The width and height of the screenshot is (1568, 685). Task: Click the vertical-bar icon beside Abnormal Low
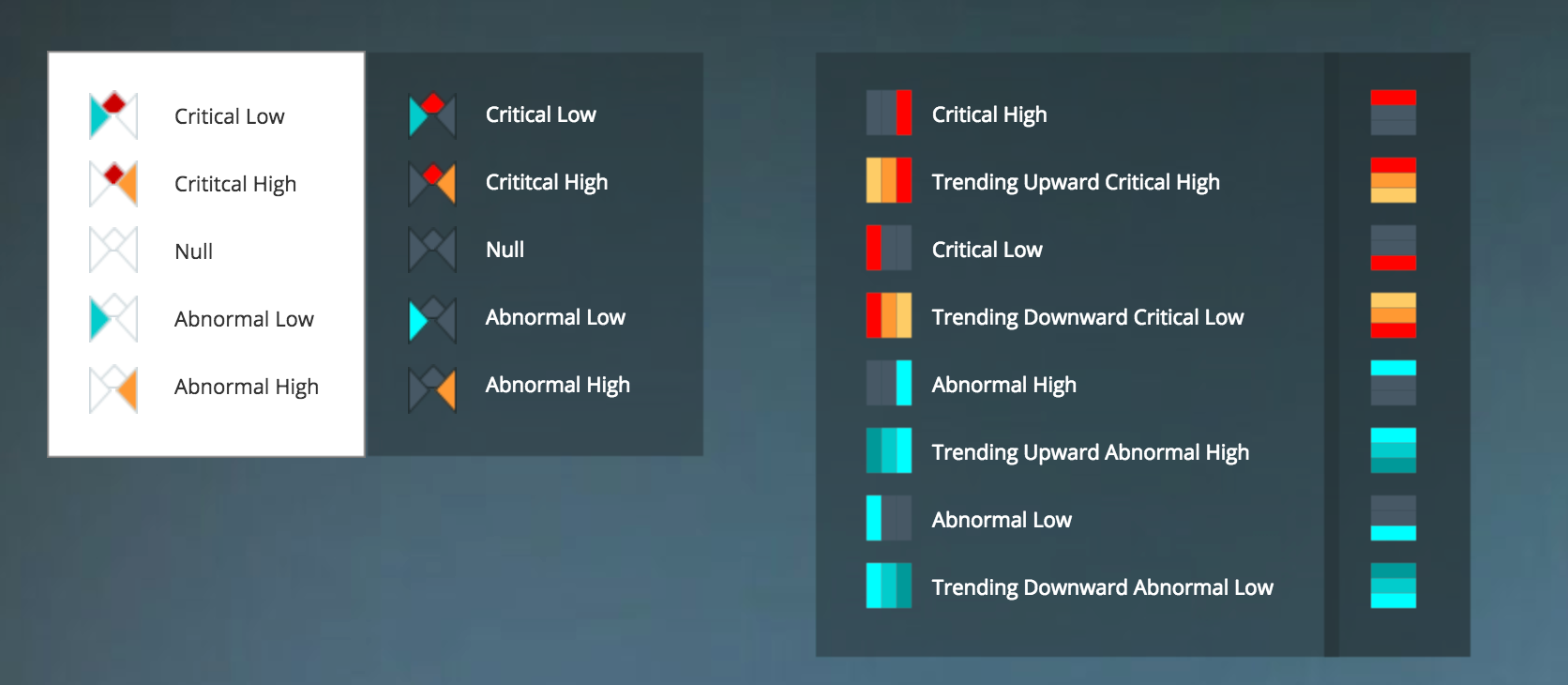889,518
